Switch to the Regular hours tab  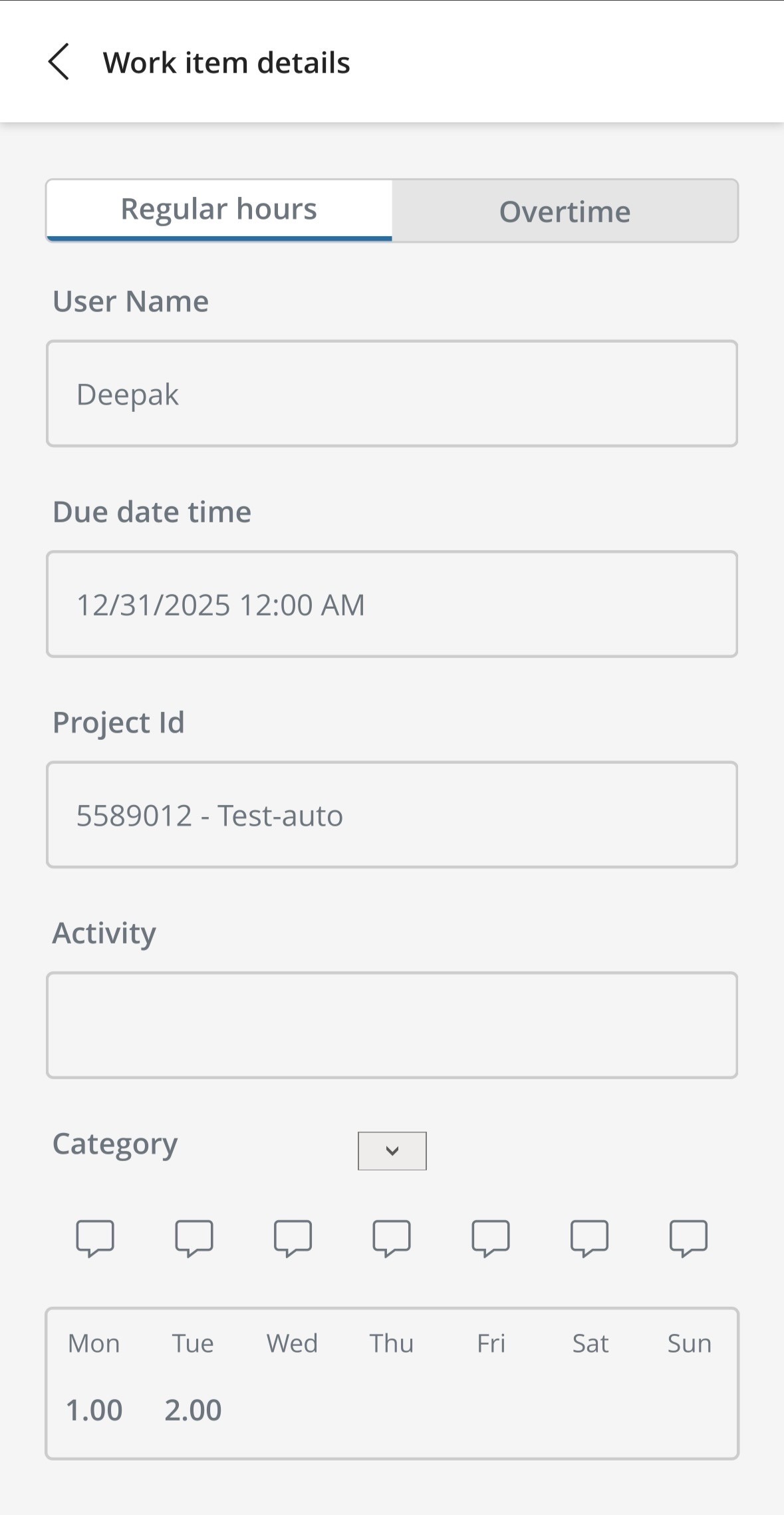tap(219, 210)
